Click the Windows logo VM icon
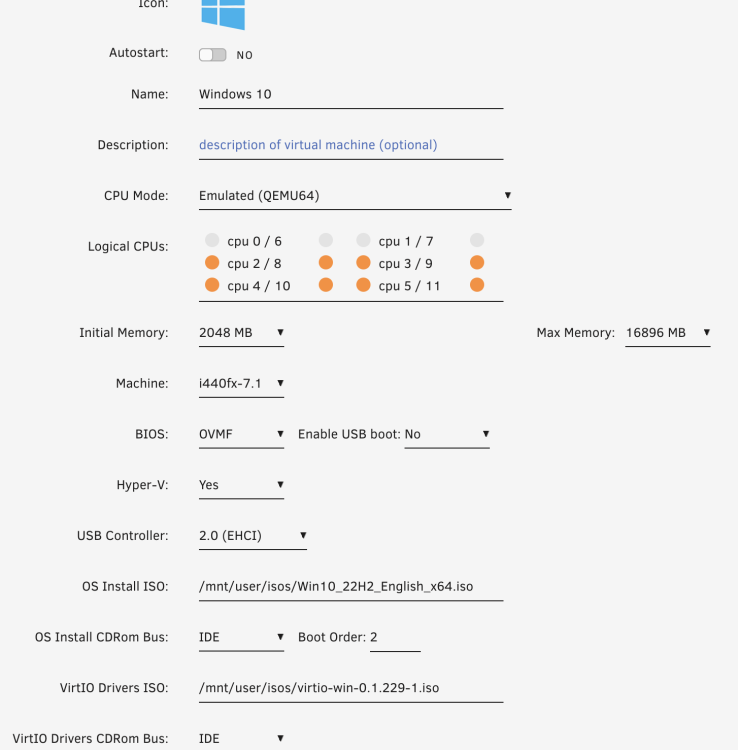738x750 pixels. [x=223, y=14]
